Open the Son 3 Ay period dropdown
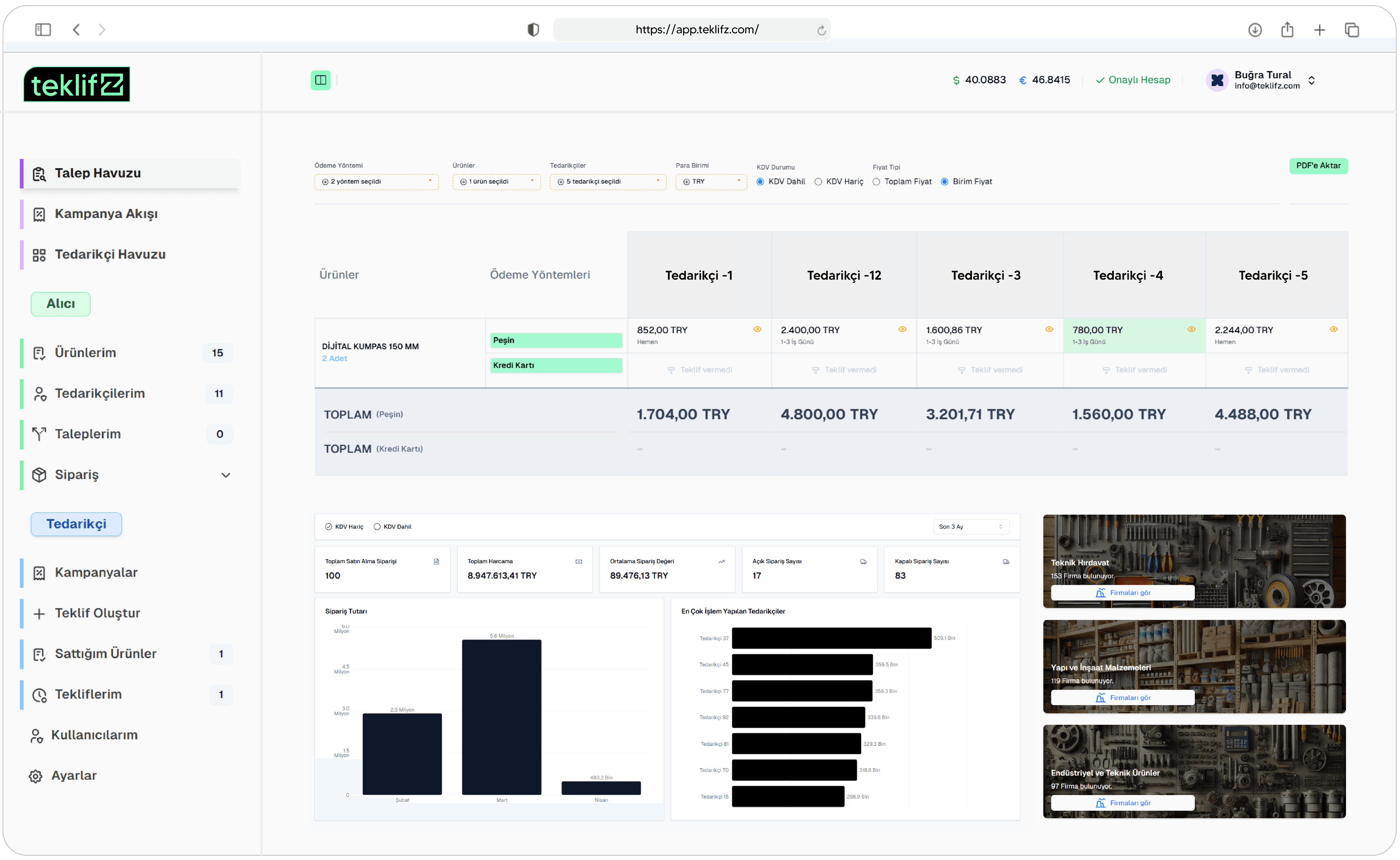 click(x=971, y=526)
